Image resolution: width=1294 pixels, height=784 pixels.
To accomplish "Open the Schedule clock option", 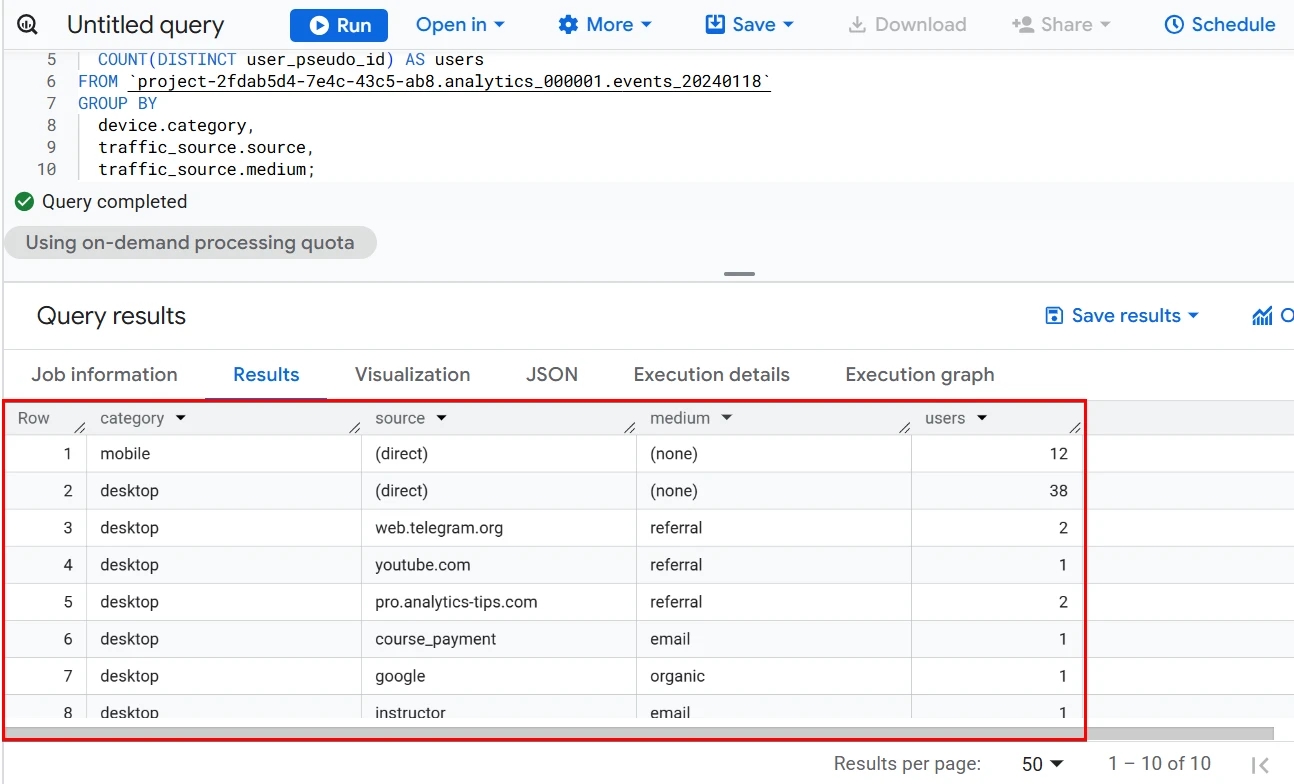I will 1220,25.
